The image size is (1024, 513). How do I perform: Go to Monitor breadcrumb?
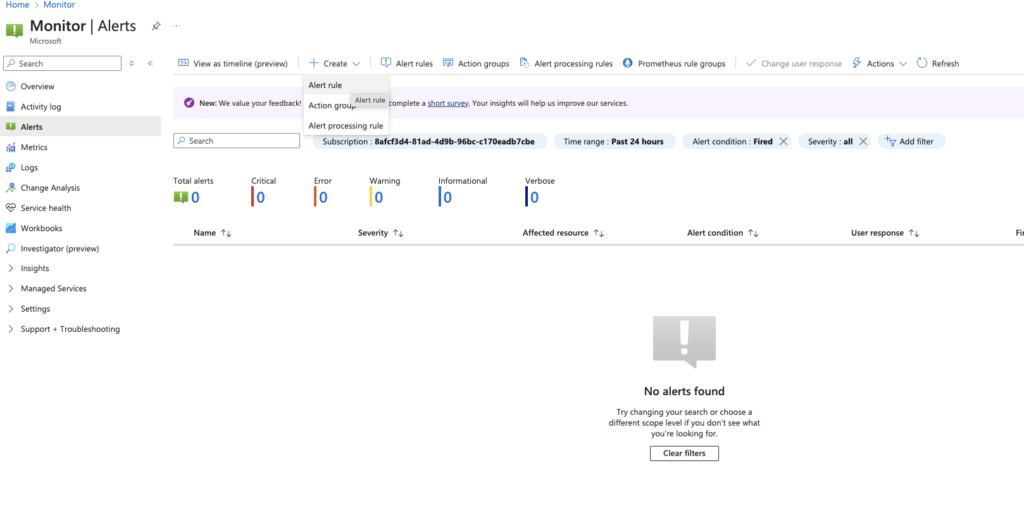59,5
